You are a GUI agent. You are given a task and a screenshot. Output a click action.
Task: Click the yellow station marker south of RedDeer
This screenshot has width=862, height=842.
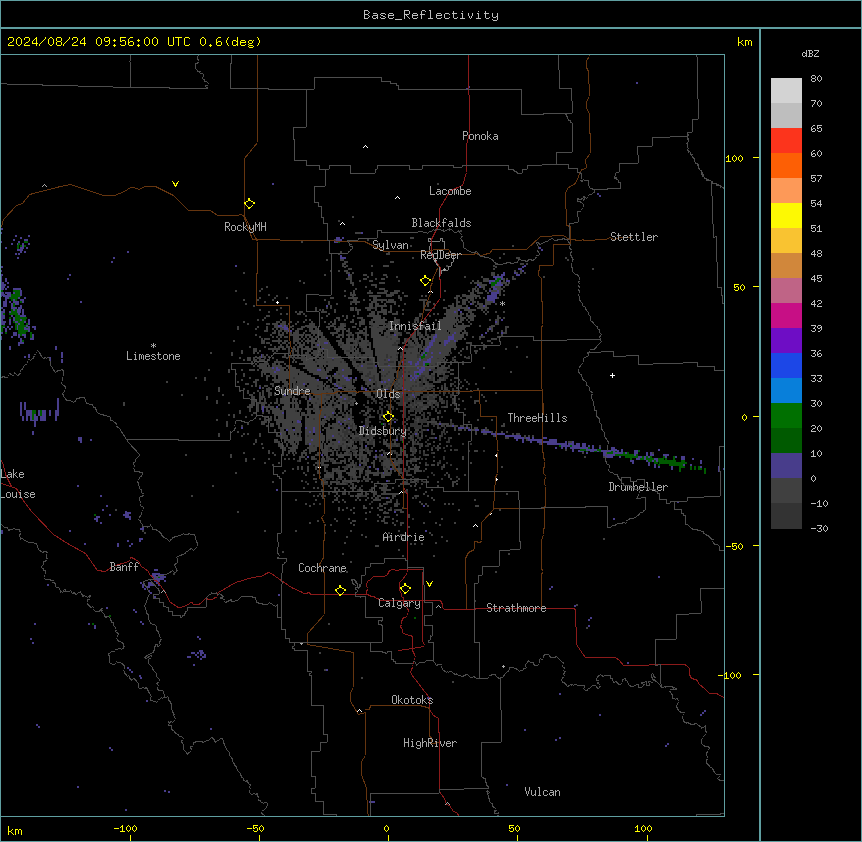point(425,281)
